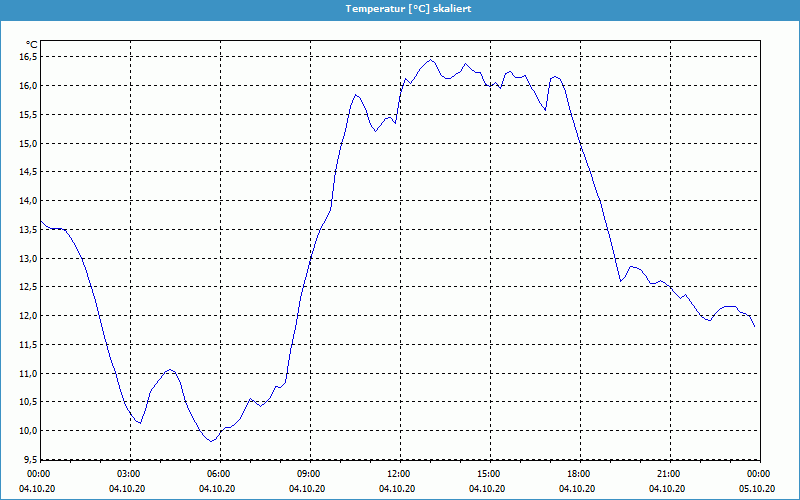Select the 06:00 time label
The image size is (800, 500).
[218, 474]
